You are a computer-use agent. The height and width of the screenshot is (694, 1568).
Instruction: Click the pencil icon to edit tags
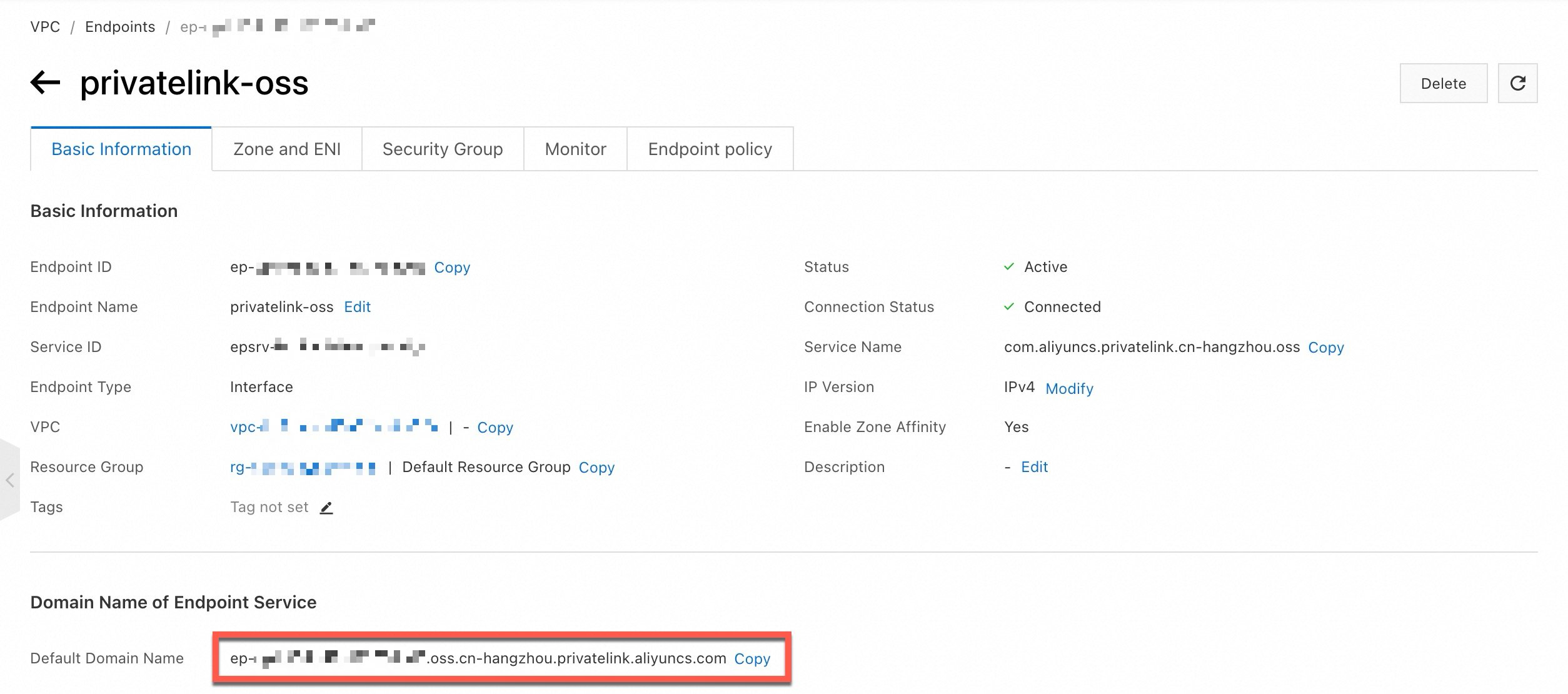coord(326,508)
